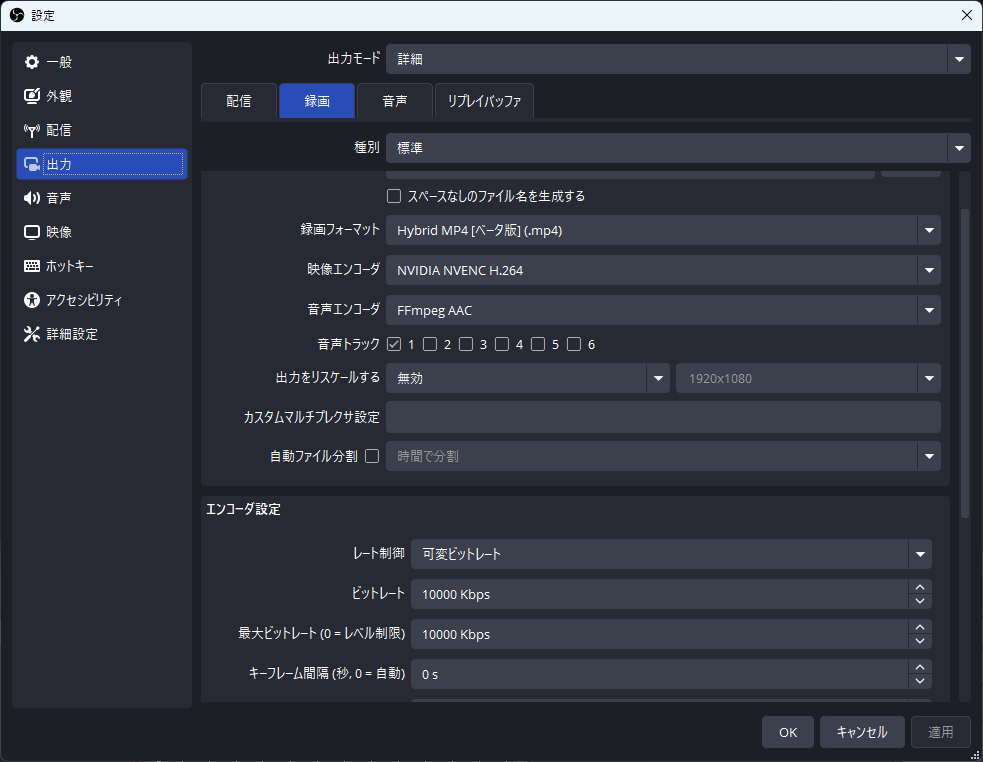Open the 詳細設定 settings page

[x=102, y=334]
